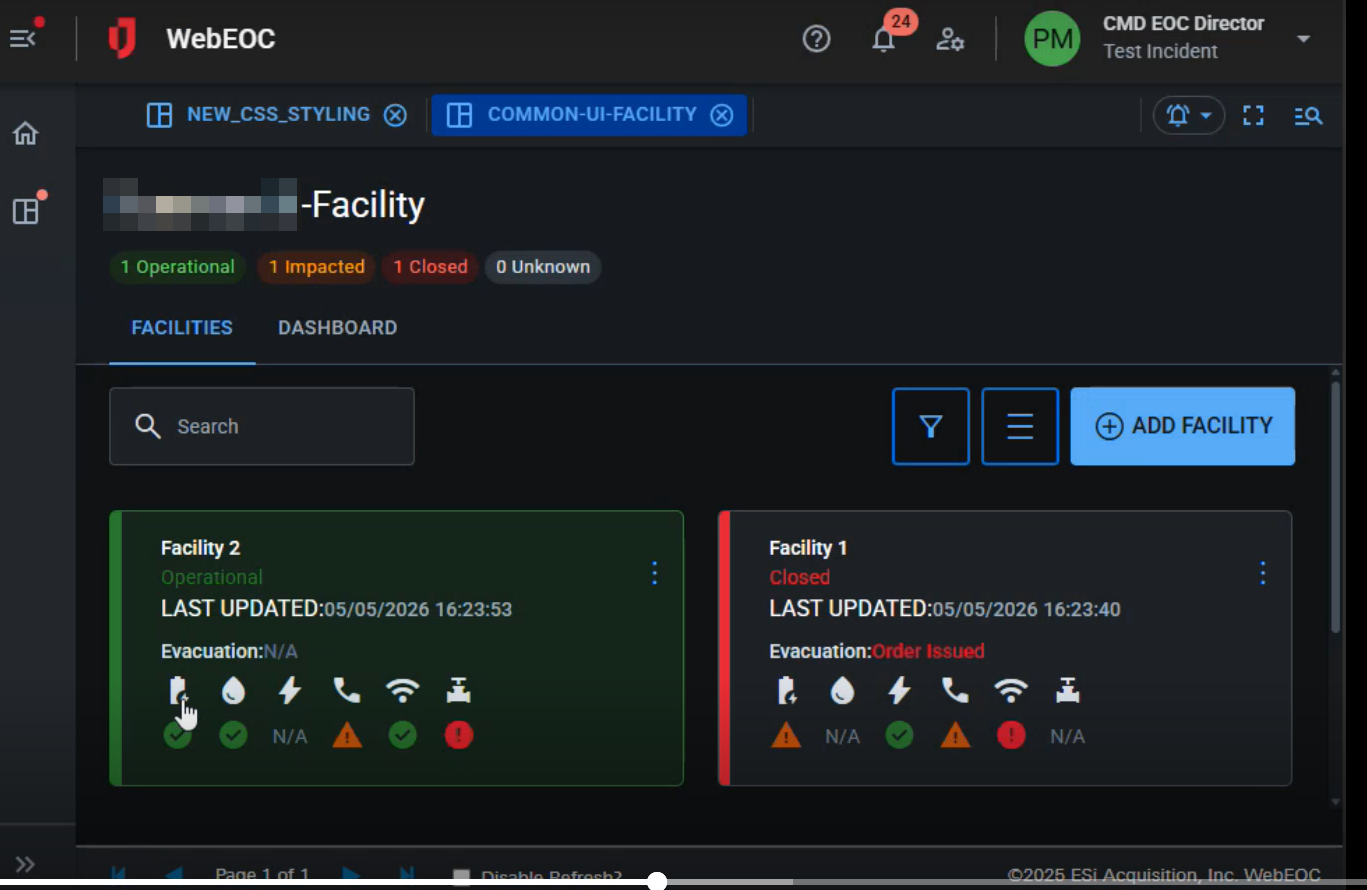Filter by the 1 Closed status chip
This screenshot has width=1367, height=890.
point(430,267)
